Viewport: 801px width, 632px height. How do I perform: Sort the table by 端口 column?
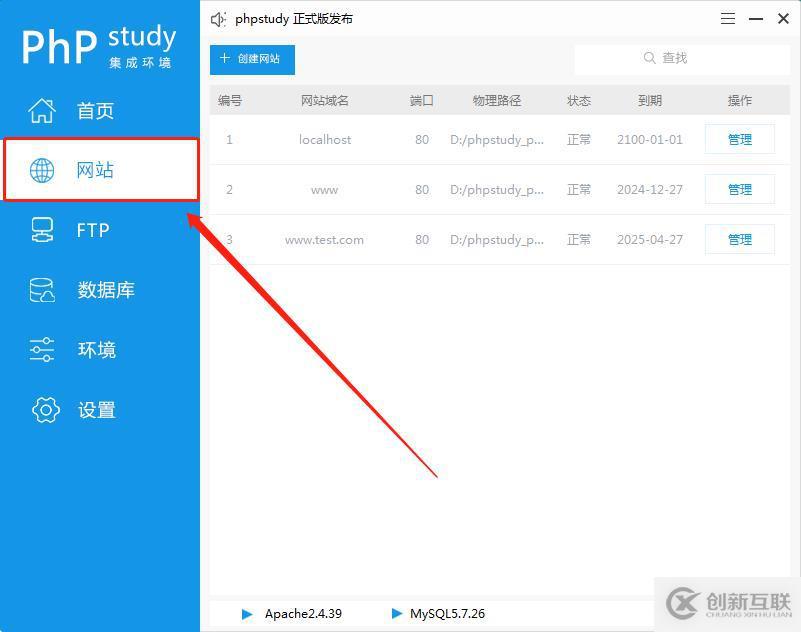pyautogui.click(x=420, y=100)
